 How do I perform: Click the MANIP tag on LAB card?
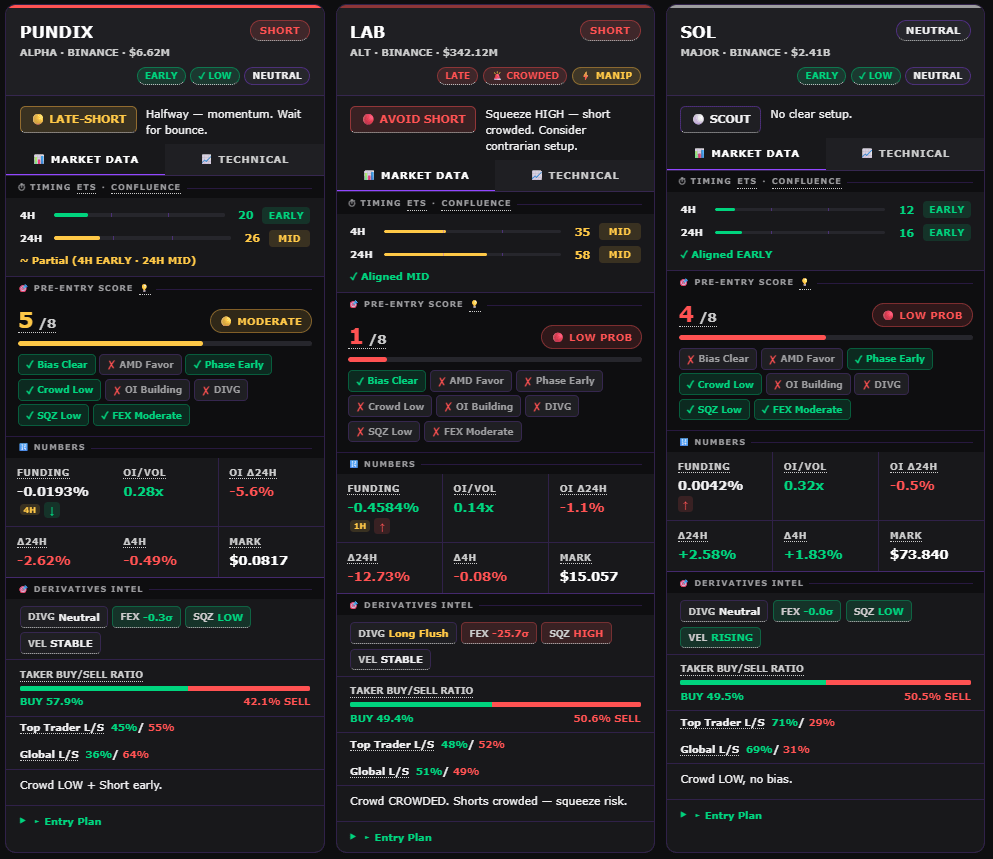point(607,76)
